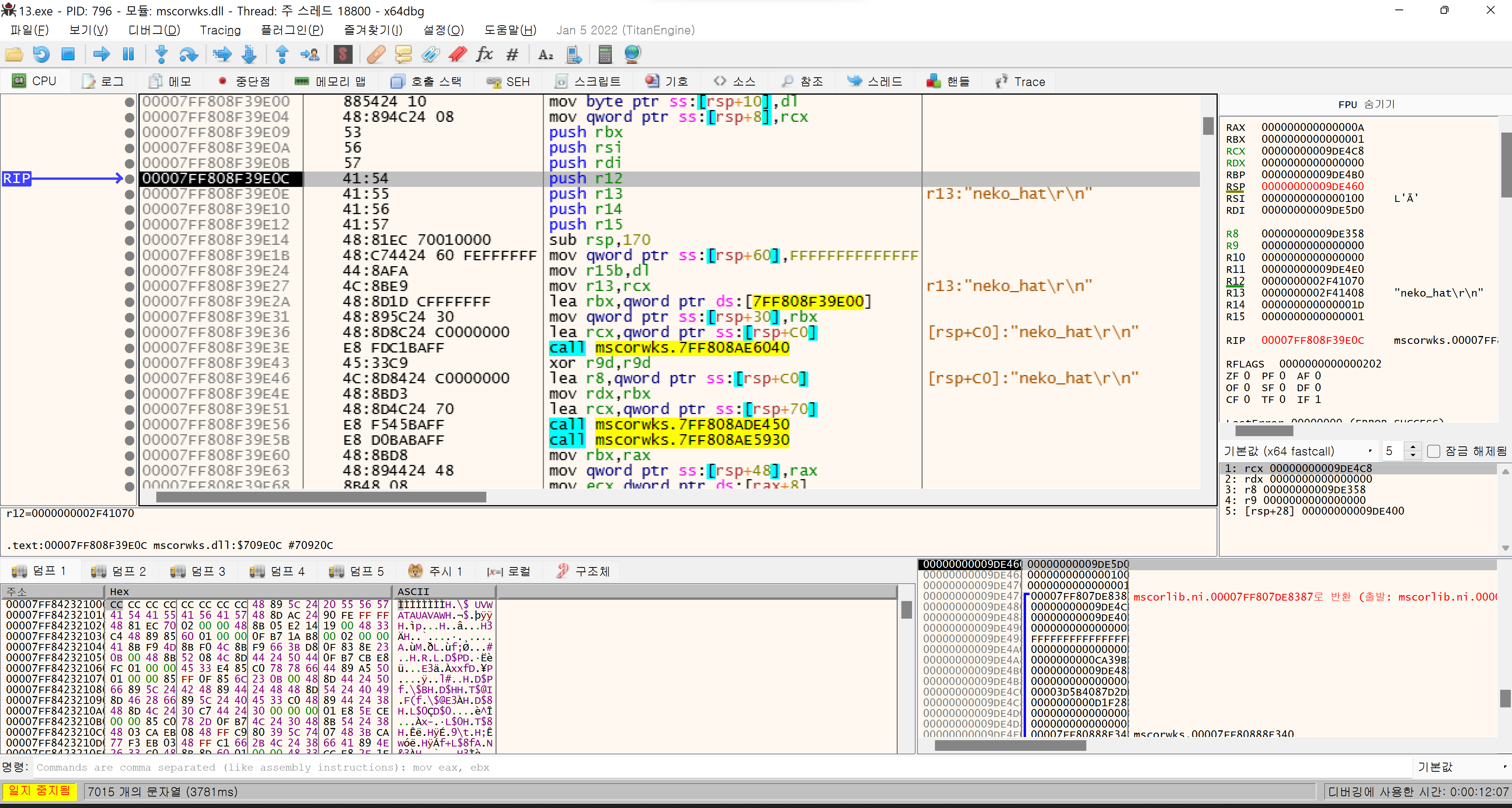Open the 디버그(D) menu
Viewport: 1512px width, 808px height.
pos(154,30)
